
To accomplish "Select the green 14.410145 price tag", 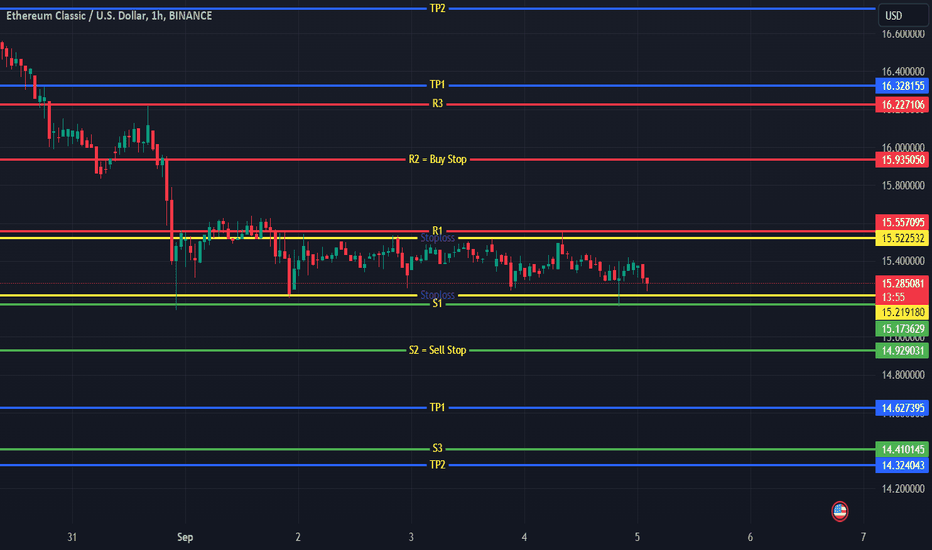I will point(902,450).
